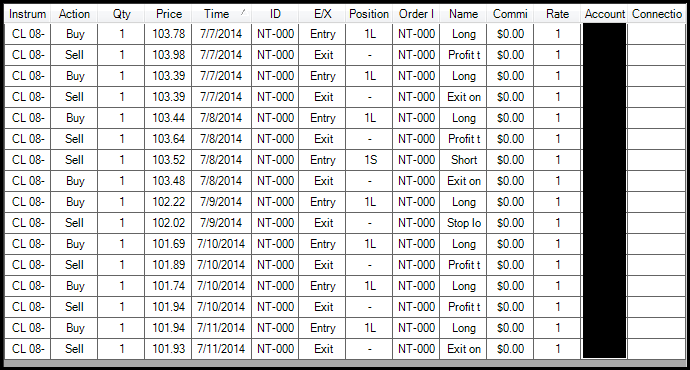The image size is (690, 370).
Task: Sort by the Action column header
Action: pos(74,14)
